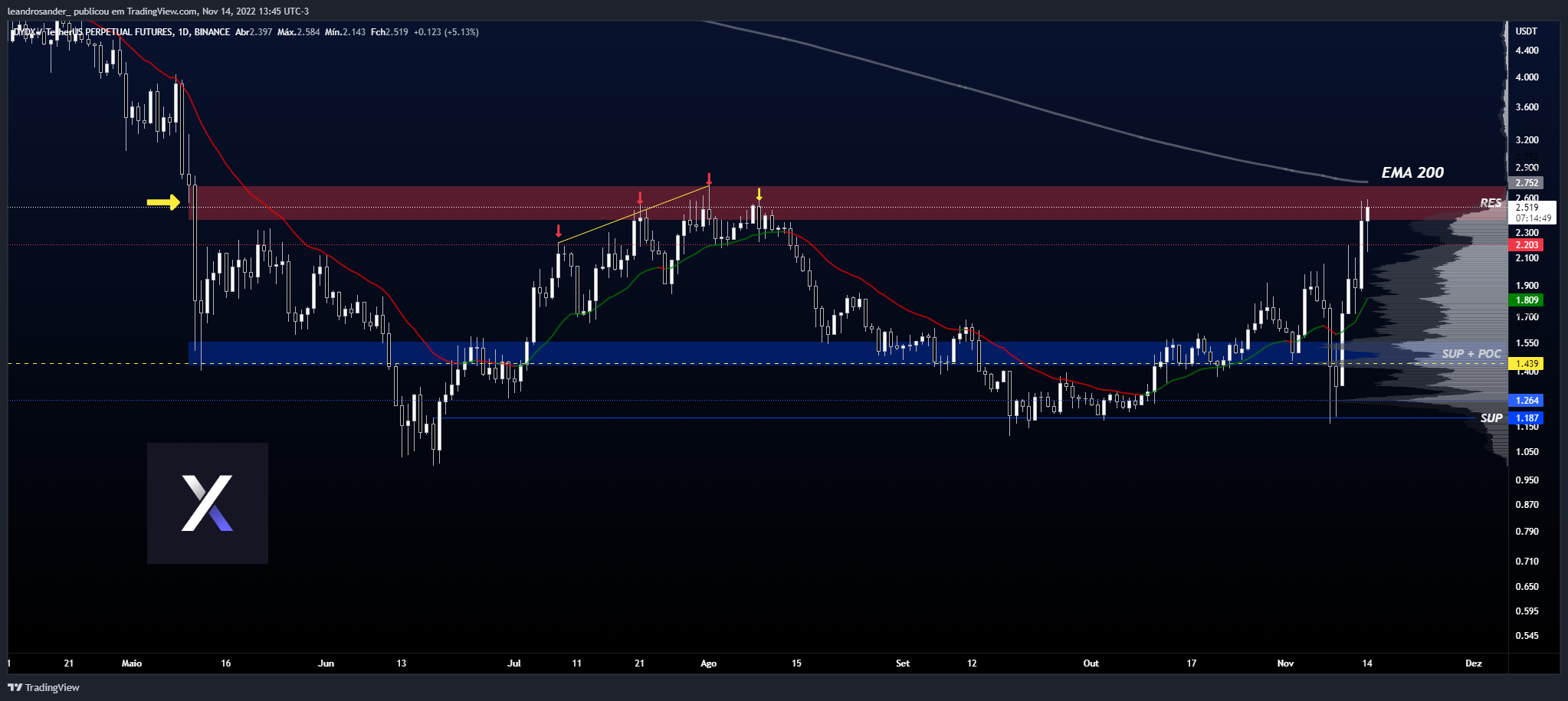Click the RES resistance label
Image resolution: width=1568 pixels, height=701 pixels.
coord(1491,203)
